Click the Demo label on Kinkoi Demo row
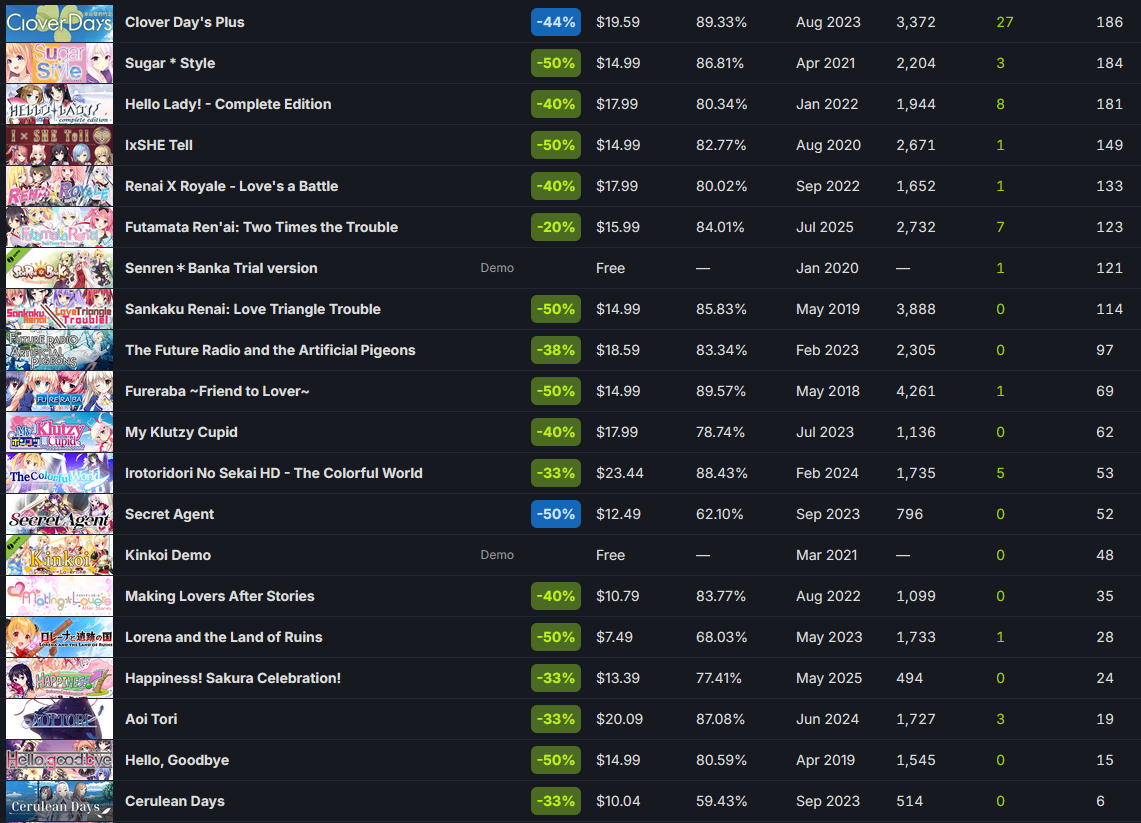Viewport: 1141px width, 823px height. click(497, 555)
